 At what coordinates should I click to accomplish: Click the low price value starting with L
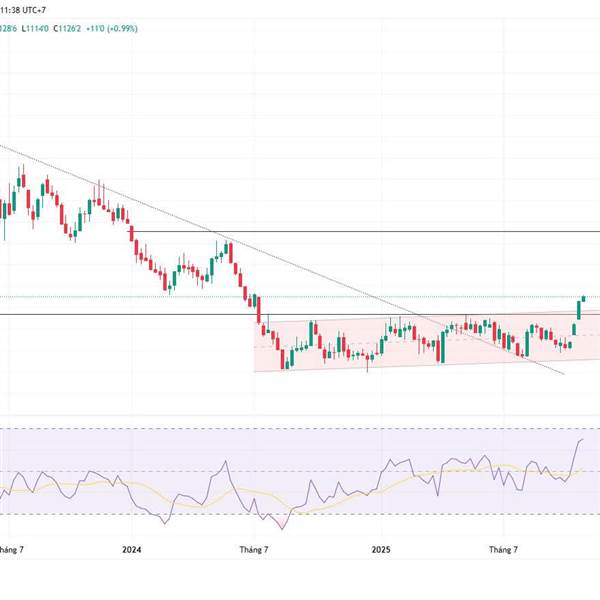point(35,28)
